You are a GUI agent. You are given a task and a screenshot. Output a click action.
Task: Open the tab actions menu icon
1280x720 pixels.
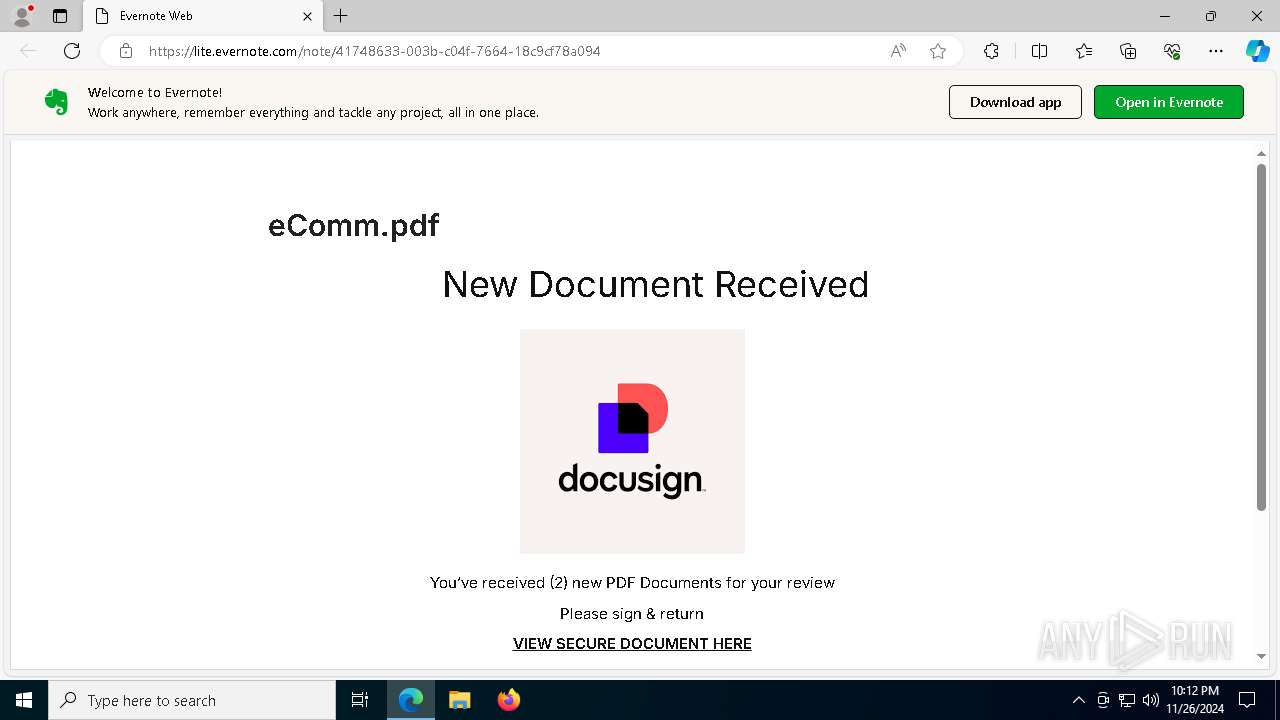60,16
